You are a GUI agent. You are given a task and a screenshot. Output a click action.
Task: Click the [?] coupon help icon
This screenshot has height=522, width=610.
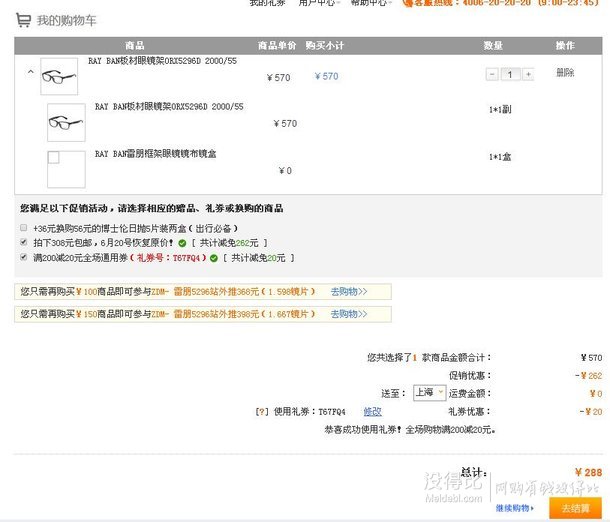262,412
